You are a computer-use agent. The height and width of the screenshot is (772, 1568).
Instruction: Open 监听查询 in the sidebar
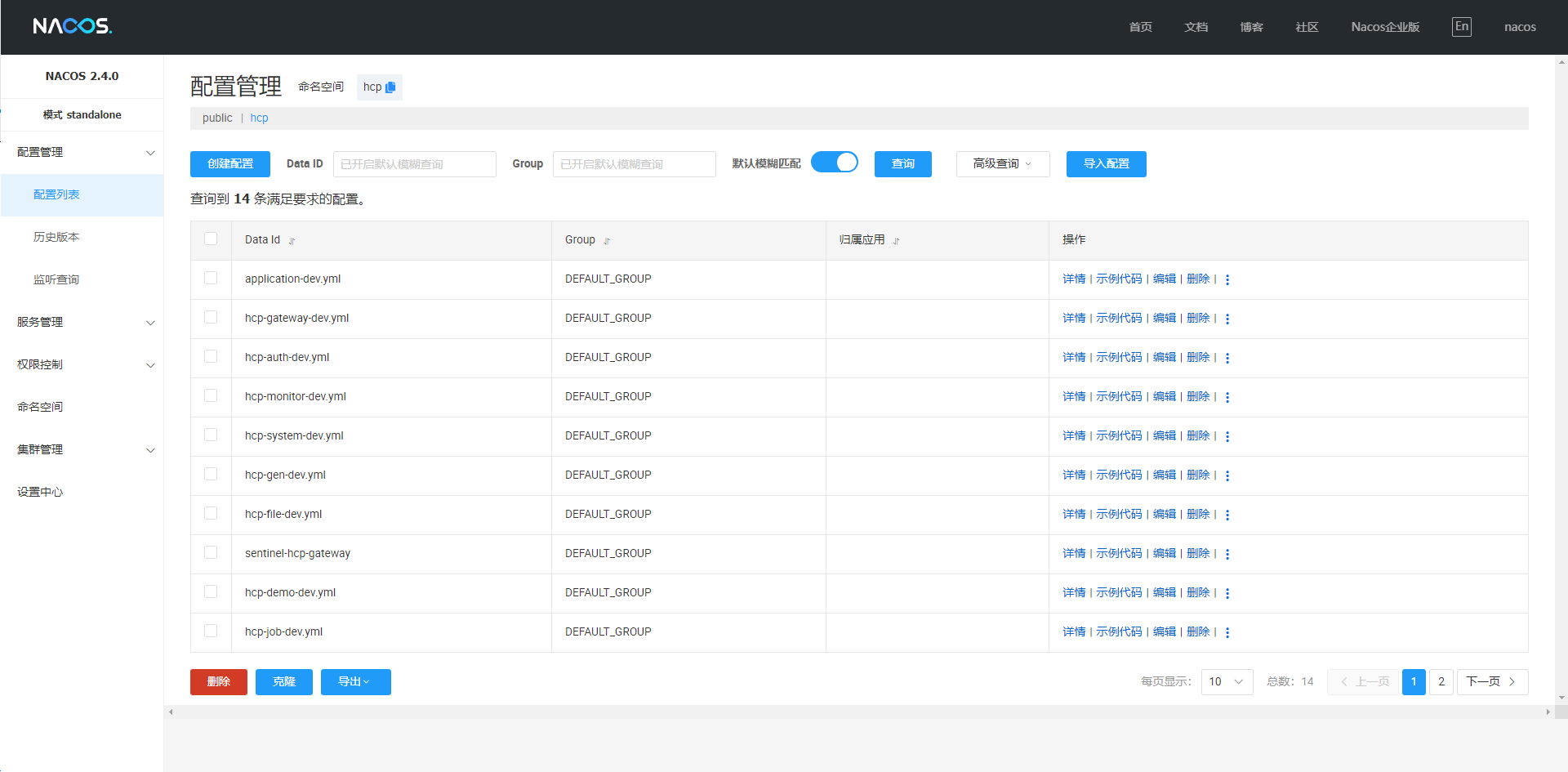[x=82, y=280]
